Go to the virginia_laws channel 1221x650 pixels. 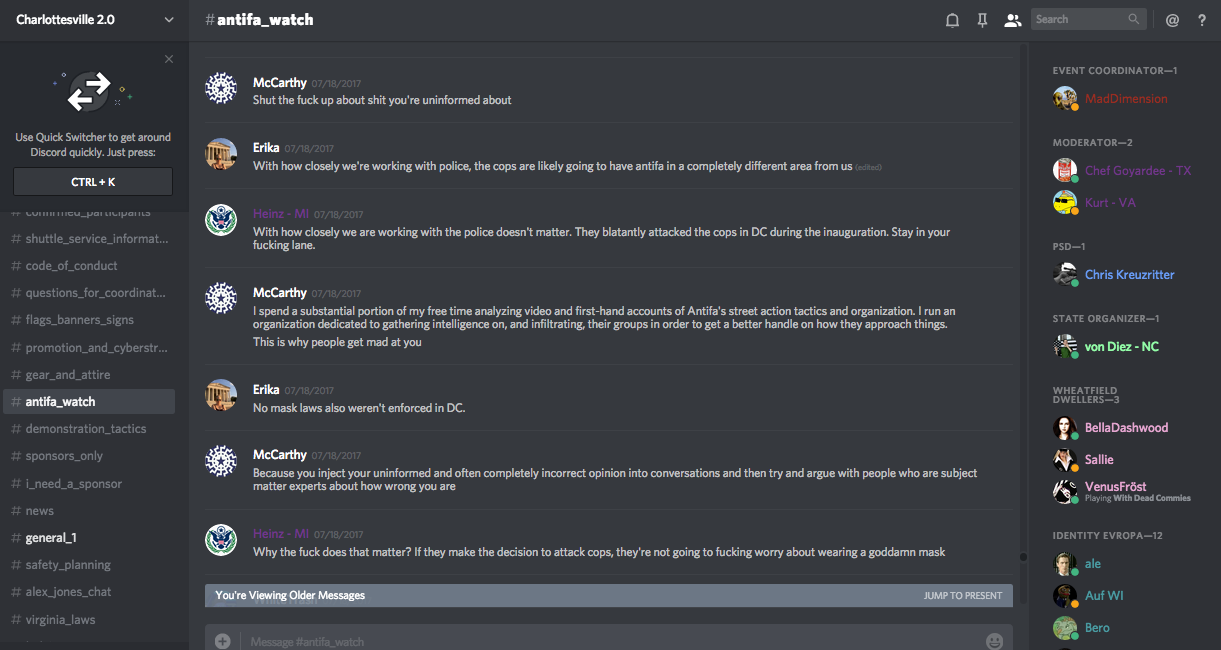click(60, 620)
